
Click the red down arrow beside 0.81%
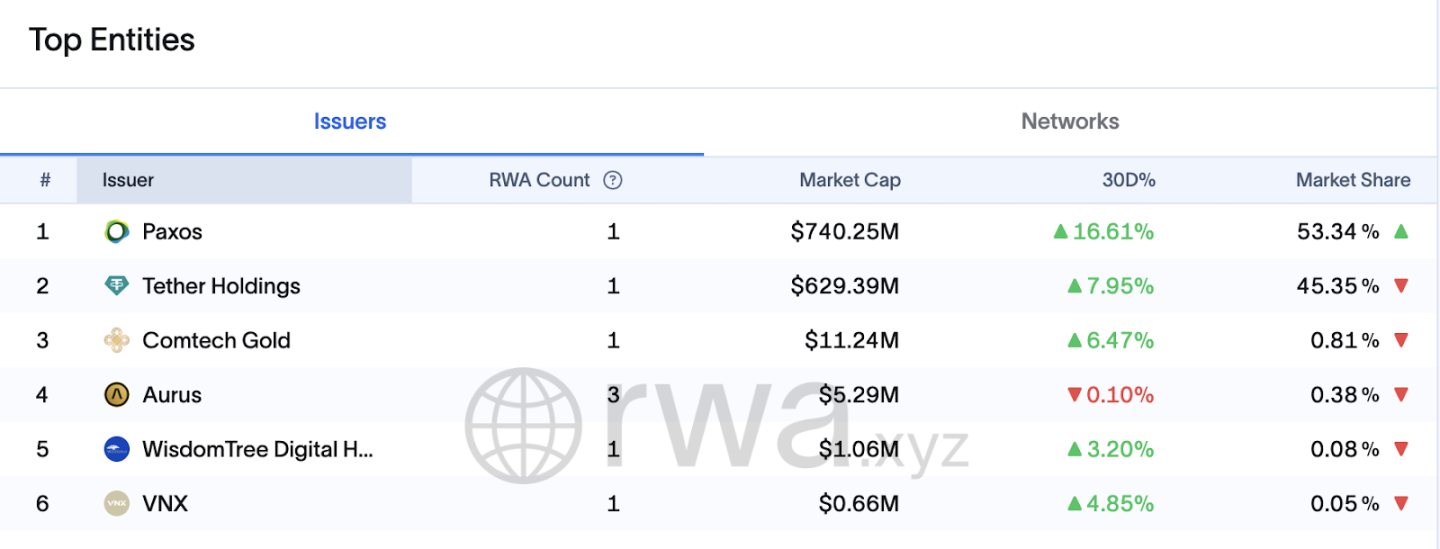1401,342
